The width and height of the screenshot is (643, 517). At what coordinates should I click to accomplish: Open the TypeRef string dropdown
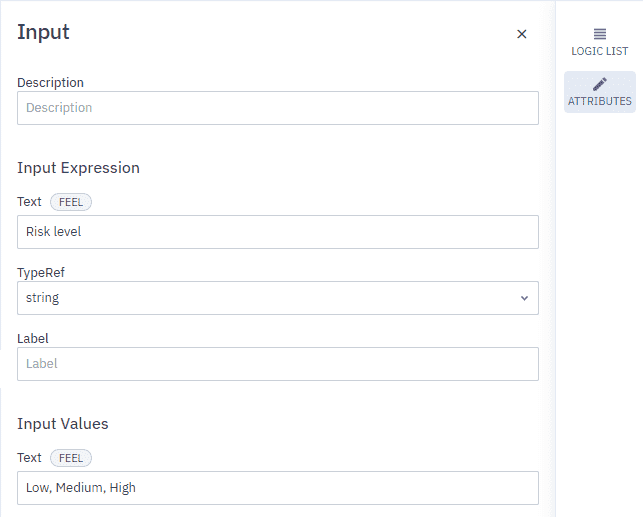(278, 298)
